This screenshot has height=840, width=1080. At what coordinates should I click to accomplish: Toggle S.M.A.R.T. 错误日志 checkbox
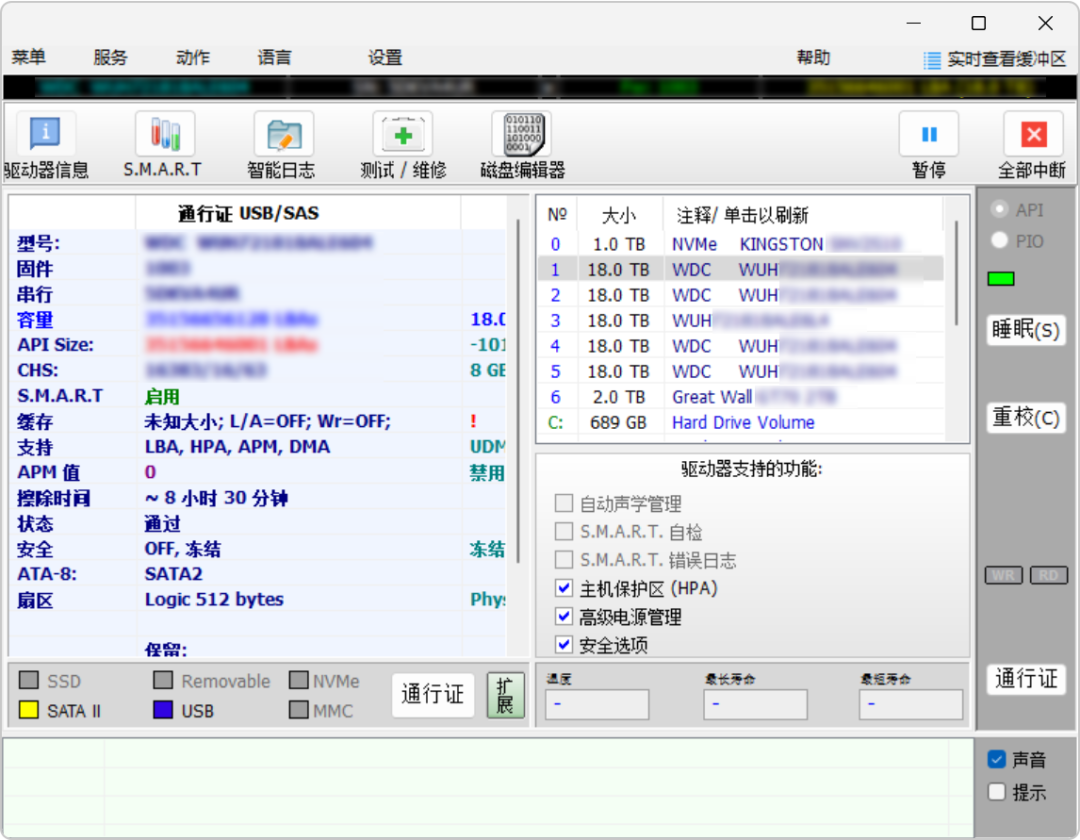coord(563,560)
